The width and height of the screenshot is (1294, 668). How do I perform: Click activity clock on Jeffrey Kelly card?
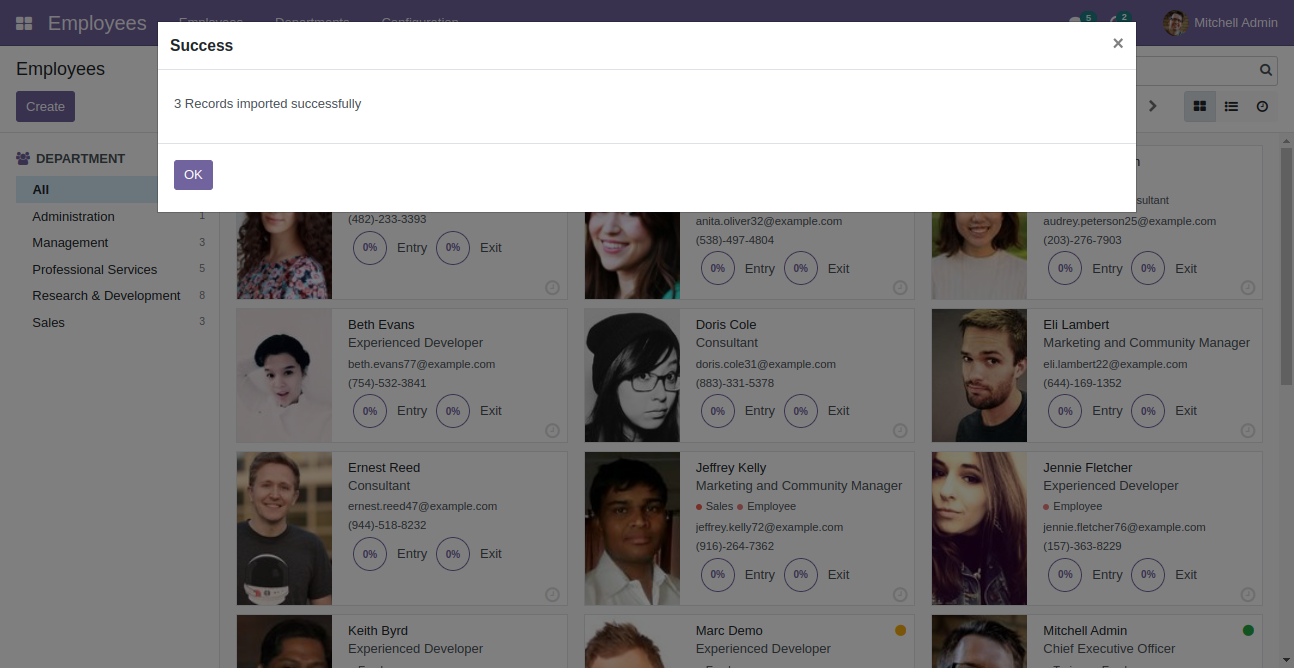point(900,594)
